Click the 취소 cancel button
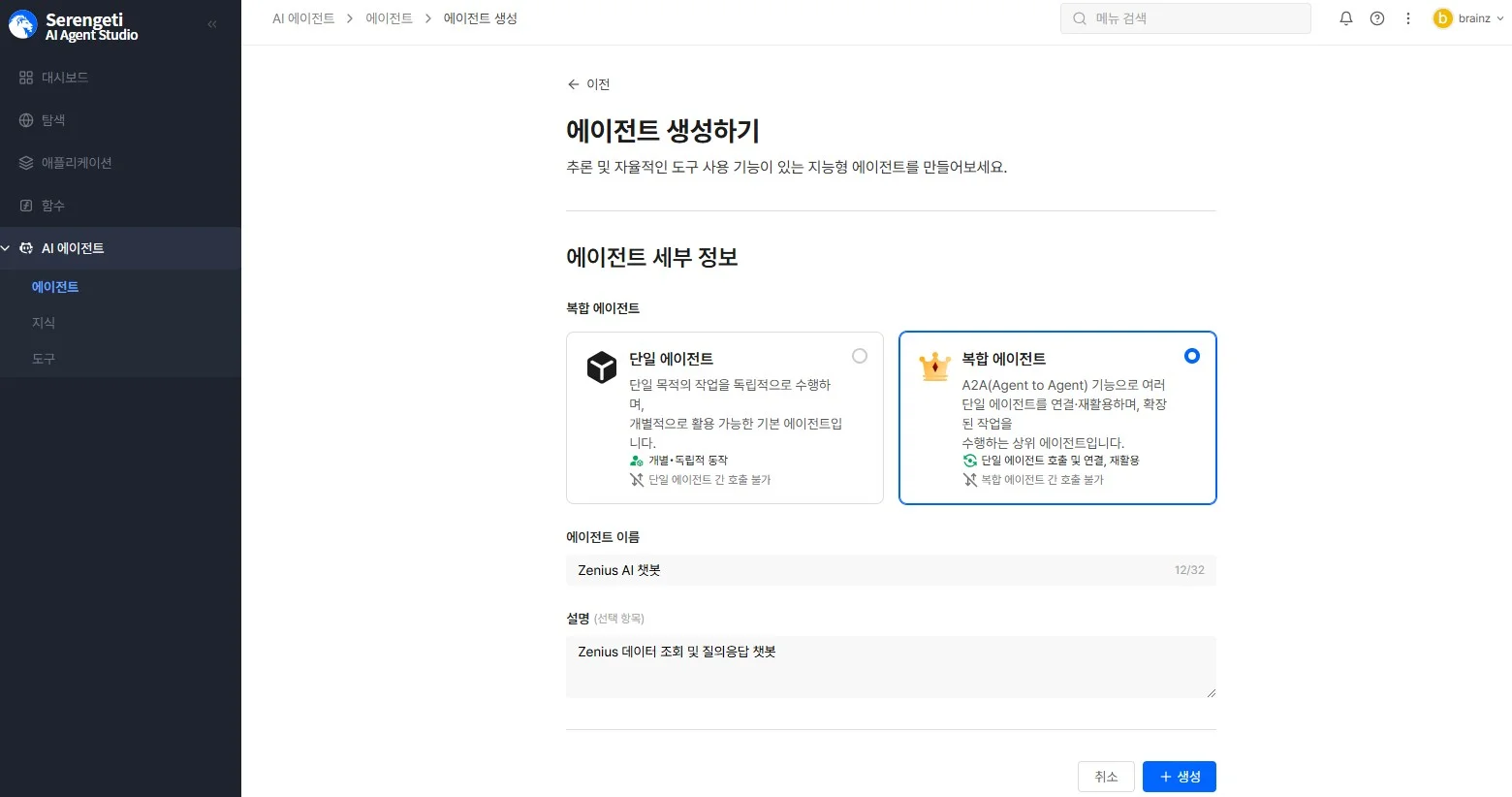Screen dimensions: 1512x797 1106,777
